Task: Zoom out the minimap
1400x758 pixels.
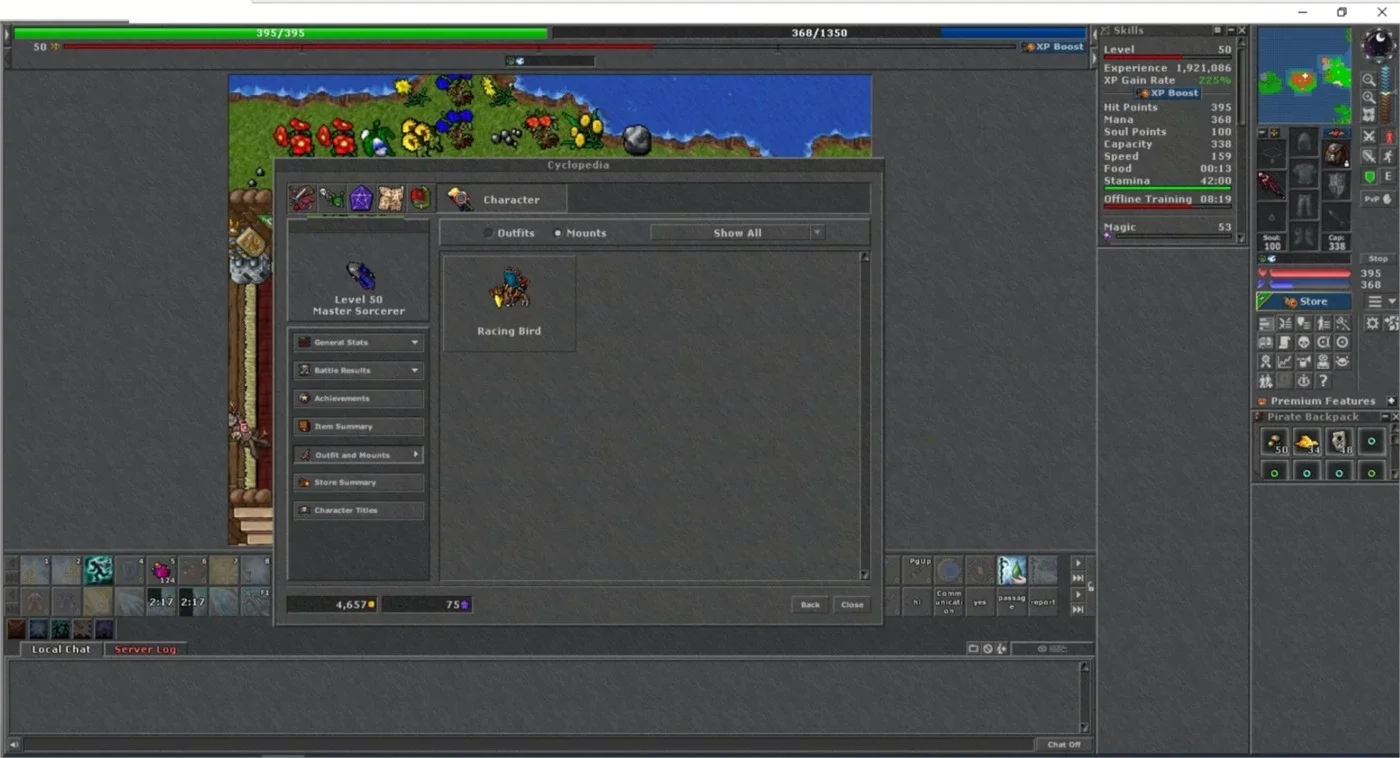Action: [x=1369, y=80]
